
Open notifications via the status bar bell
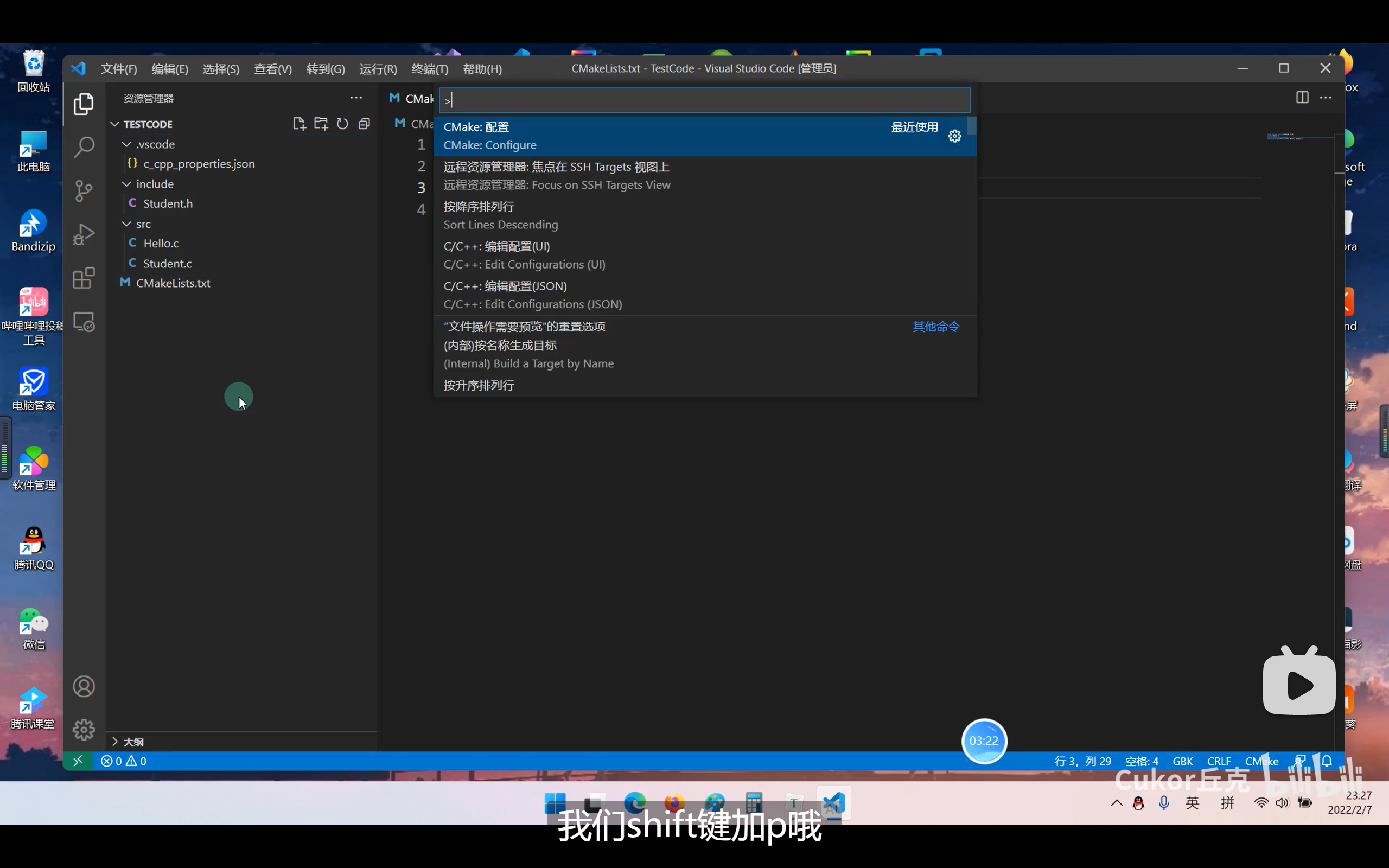pos(1327,761)
